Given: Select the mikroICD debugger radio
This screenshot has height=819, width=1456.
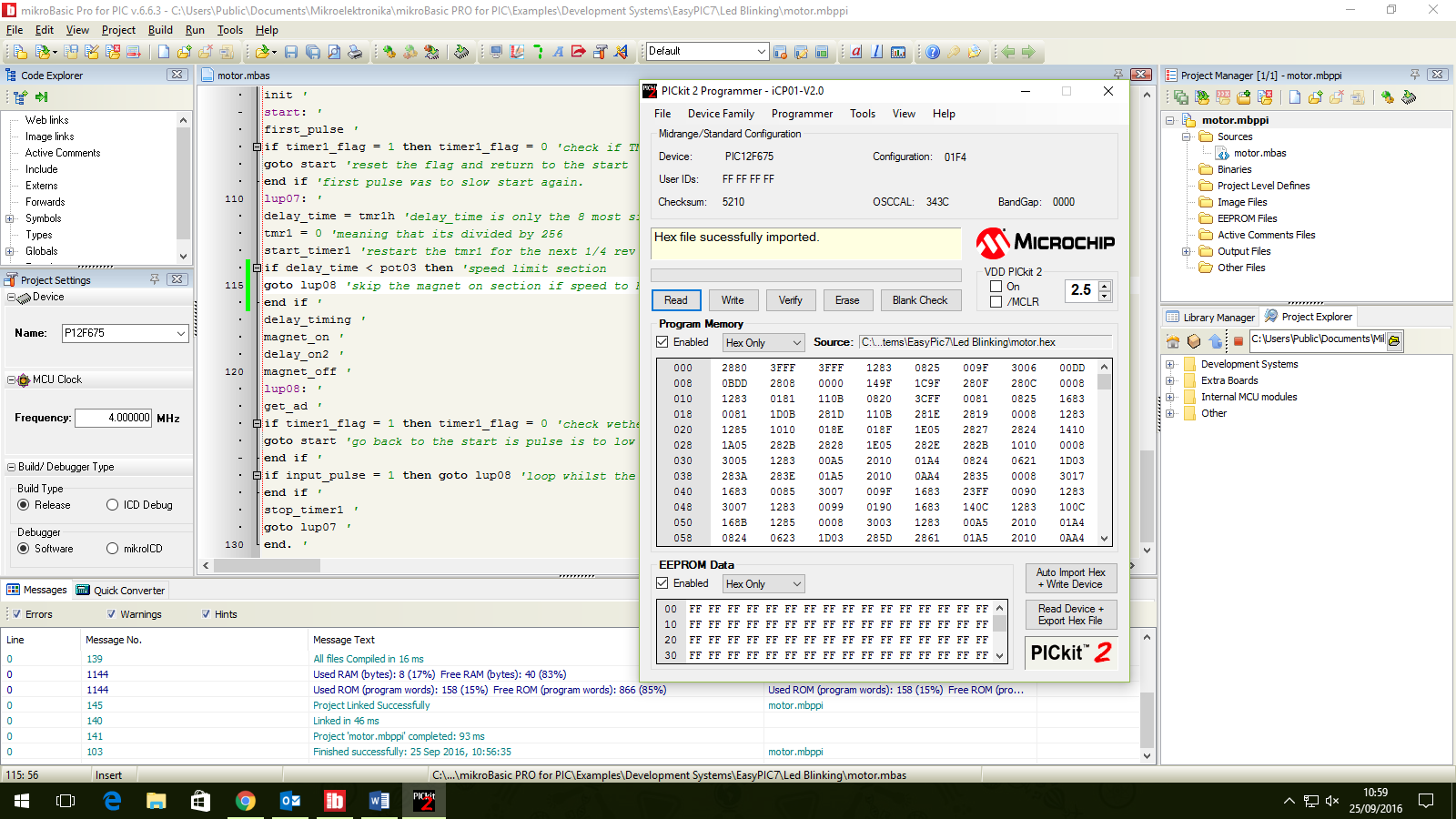Looking at the screenshot, I should (113, 549).
